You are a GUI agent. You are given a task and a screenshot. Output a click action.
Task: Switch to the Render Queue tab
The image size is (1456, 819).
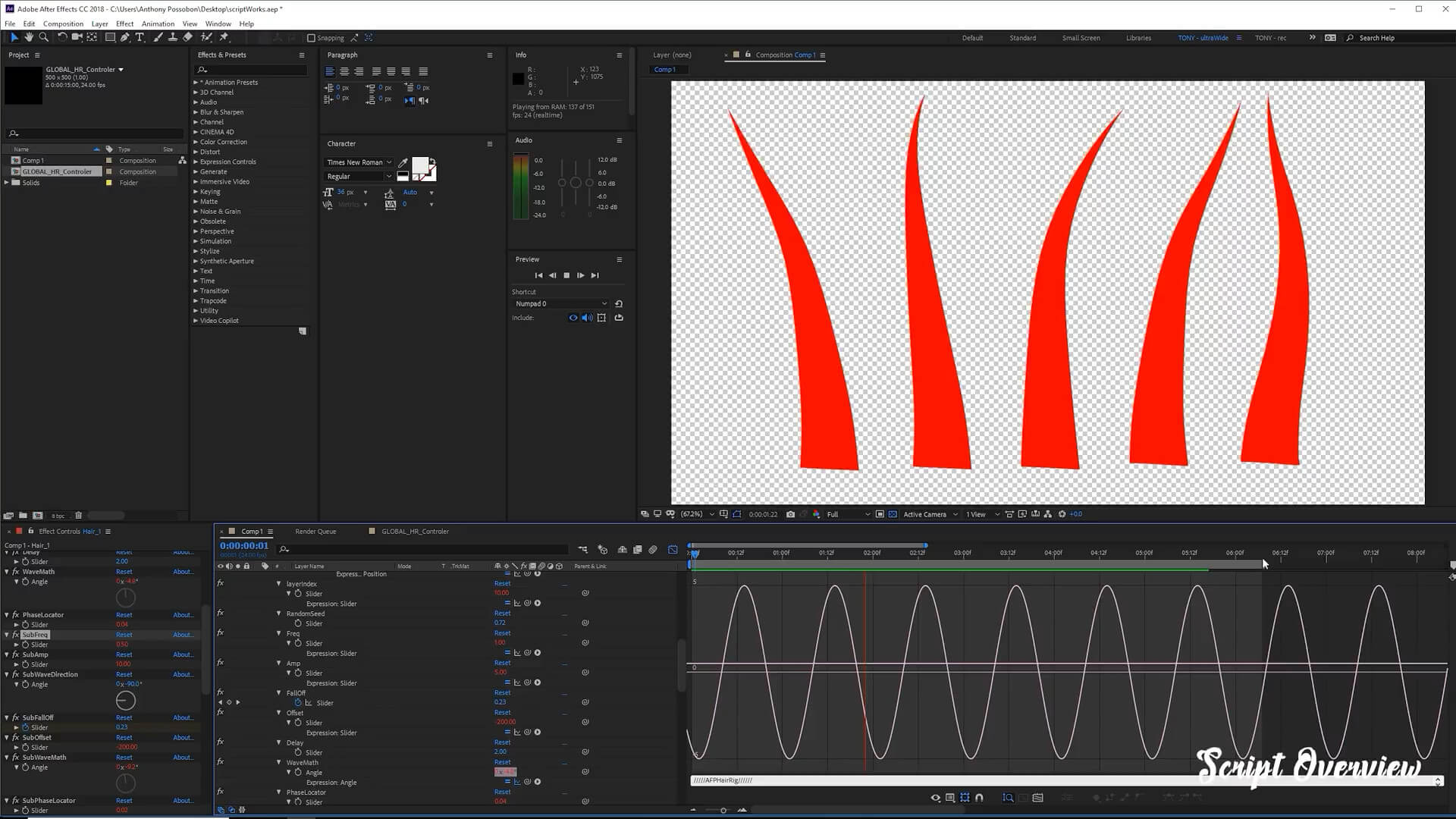click(x=315, y=532)
